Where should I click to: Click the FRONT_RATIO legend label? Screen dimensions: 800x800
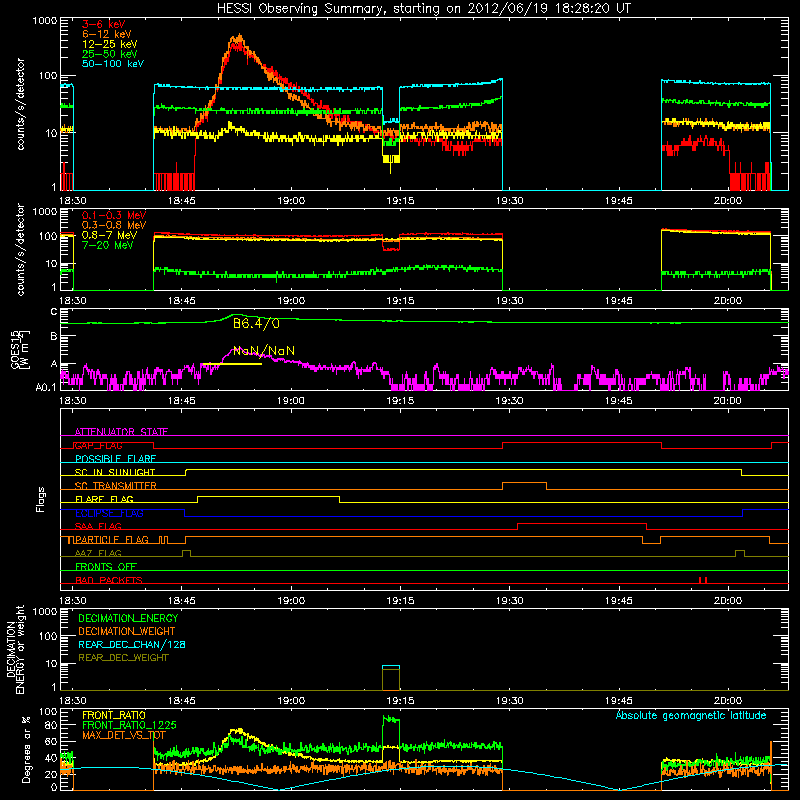114,715
